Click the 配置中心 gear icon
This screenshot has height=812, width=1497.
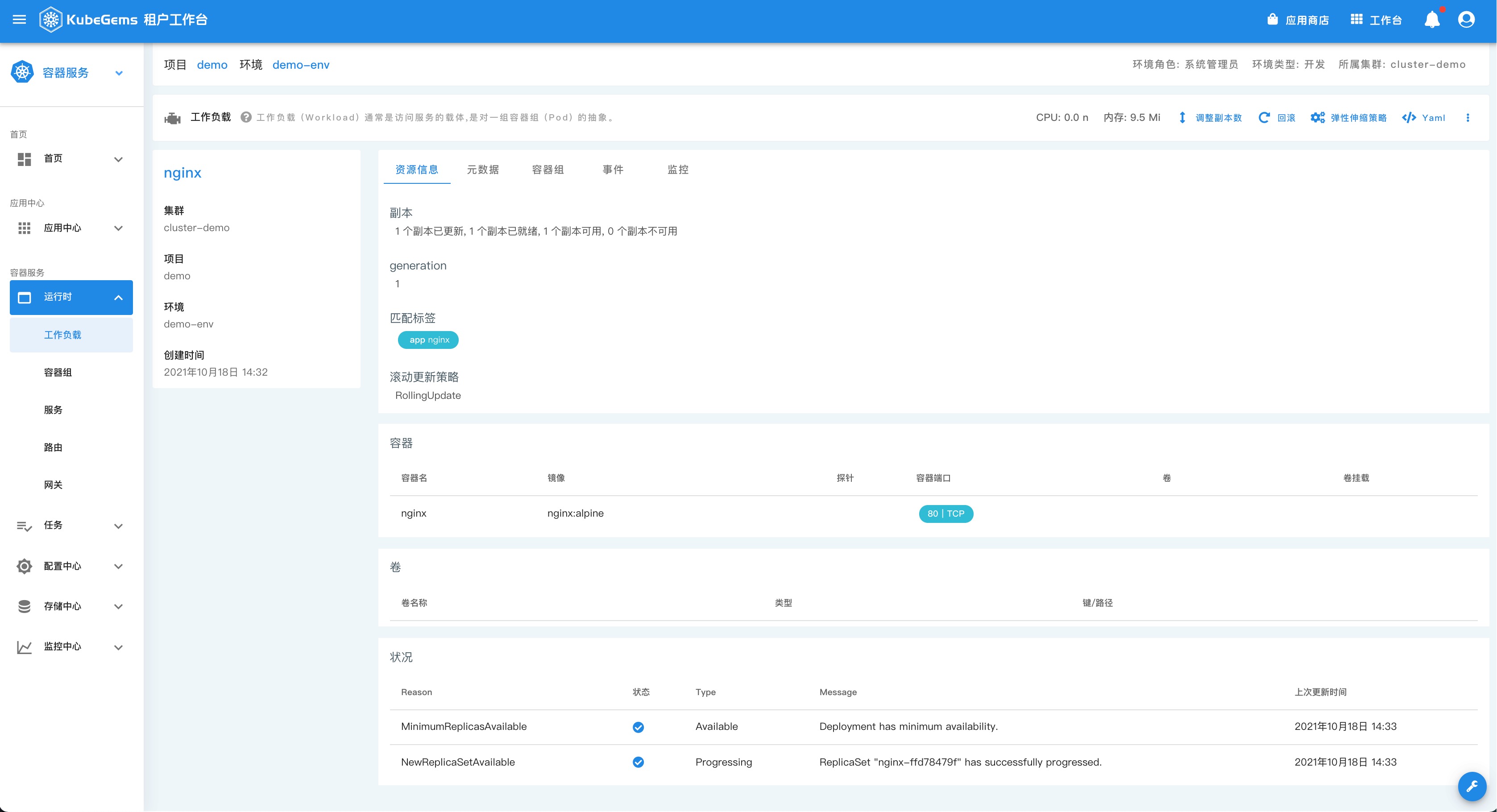[x=25, y=566]
